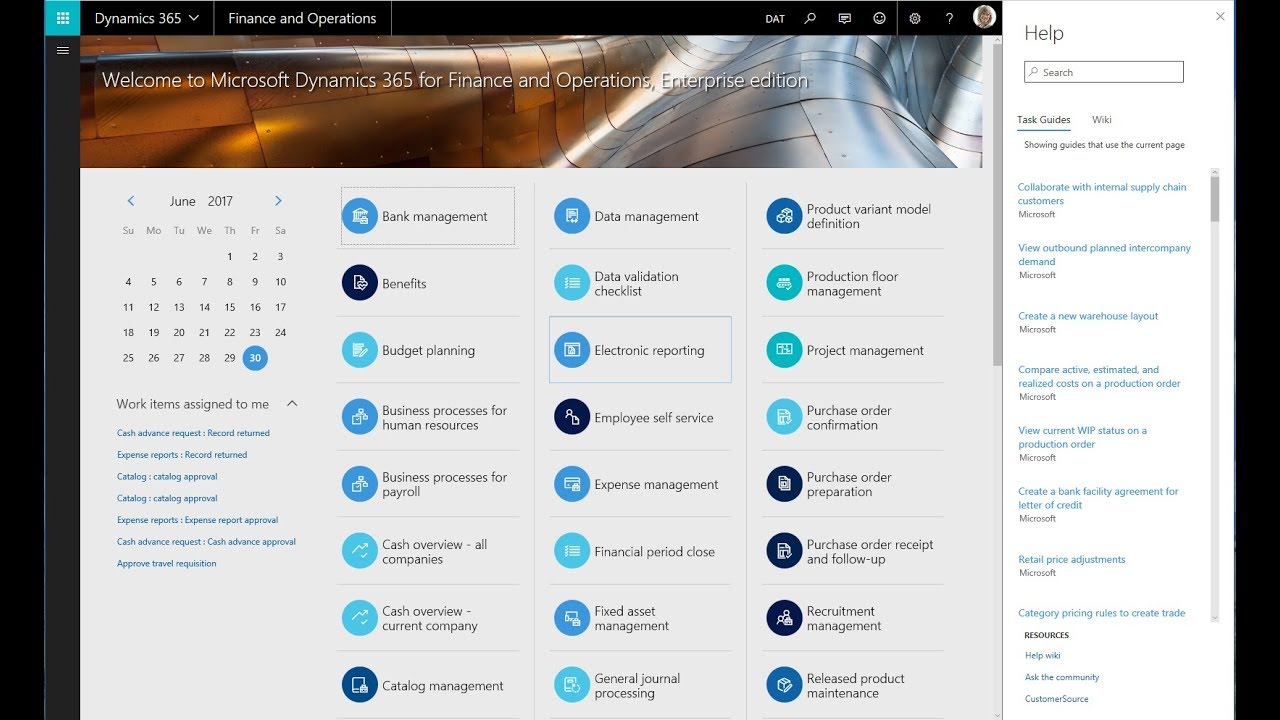Screen dimensions: 1280x720
Task: Click the DAT company selector
Action: pos(775,18)
